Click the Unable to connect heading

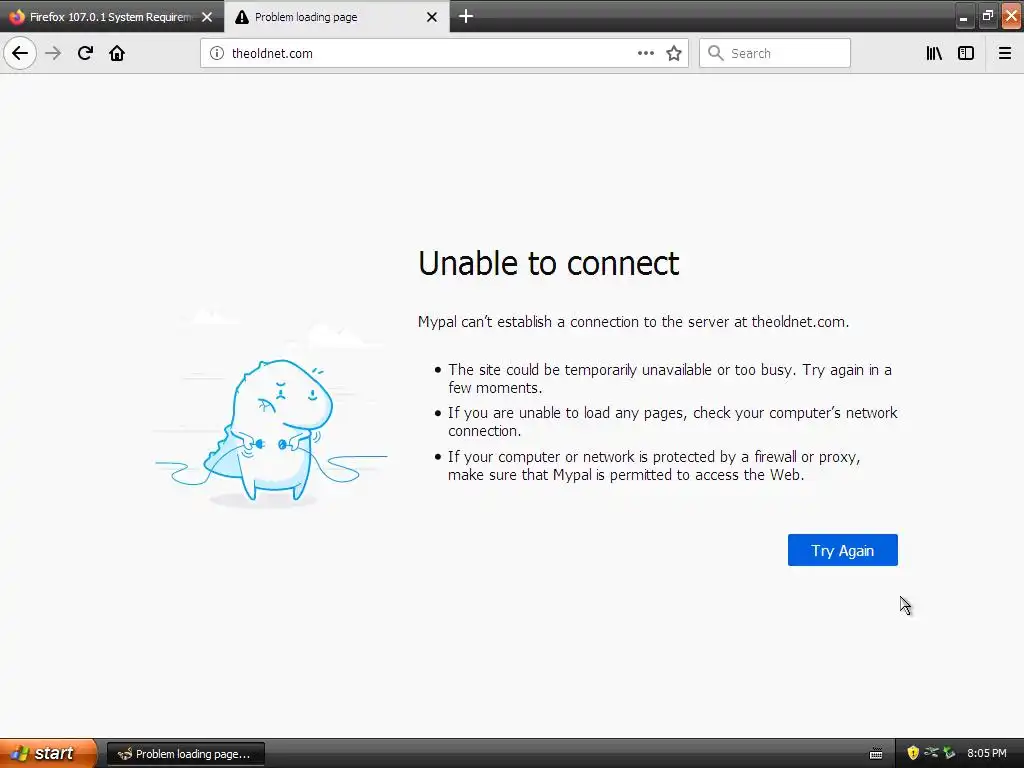(x=549, y=263)
